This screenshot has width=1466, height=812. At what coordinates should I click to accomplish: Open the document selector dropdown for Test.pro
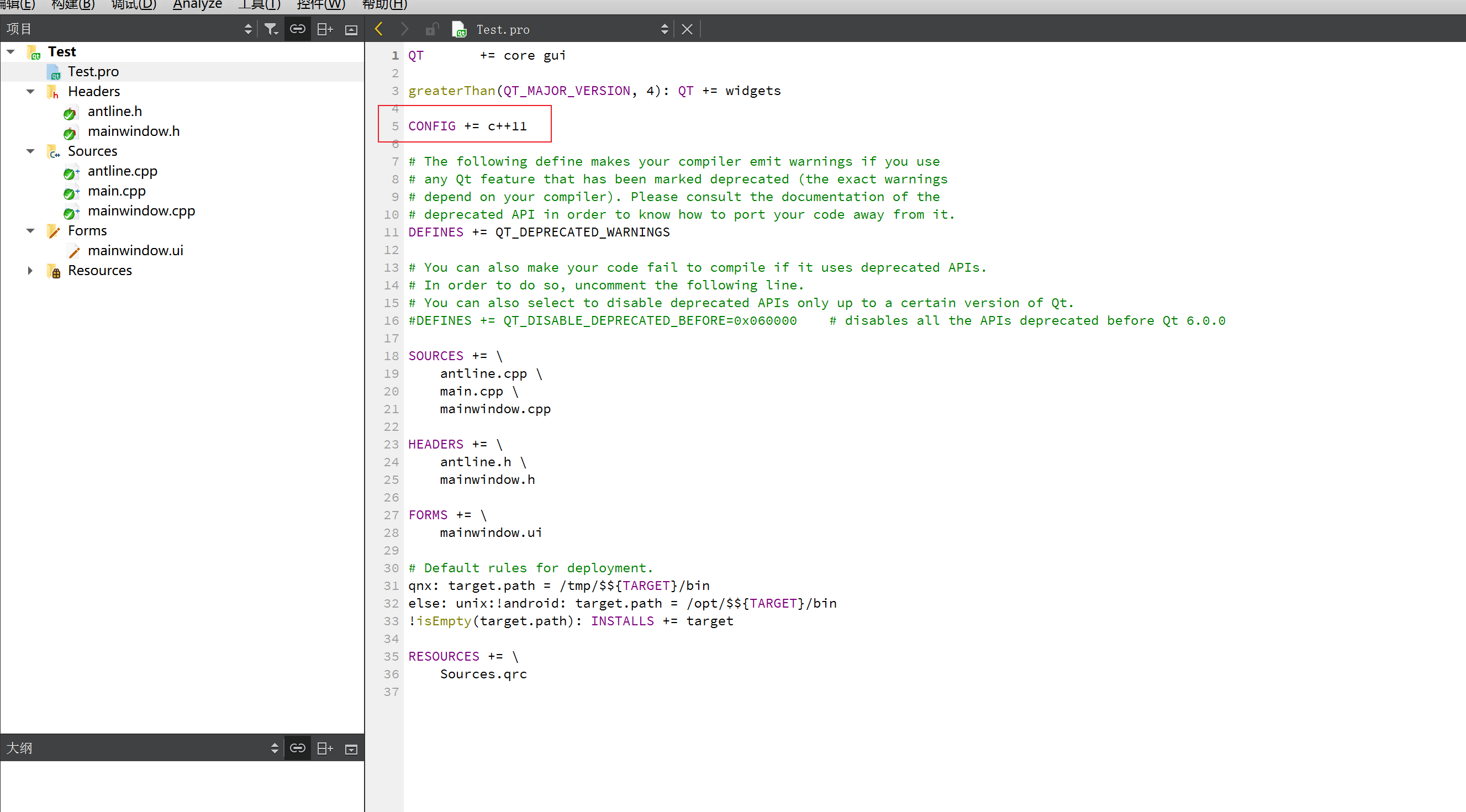664,29
